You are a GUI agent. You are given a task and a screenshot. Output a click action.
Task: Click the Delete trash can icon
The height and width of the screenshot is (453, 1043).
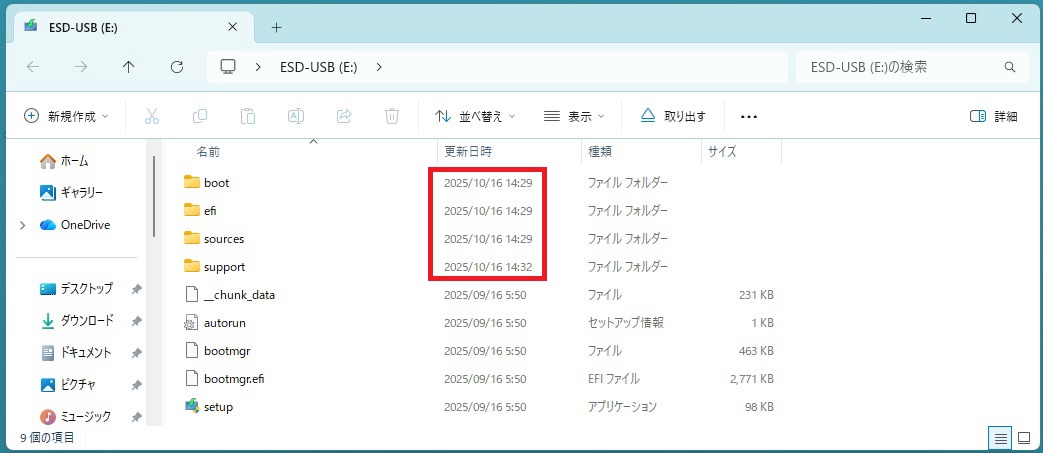click(393, 116)
